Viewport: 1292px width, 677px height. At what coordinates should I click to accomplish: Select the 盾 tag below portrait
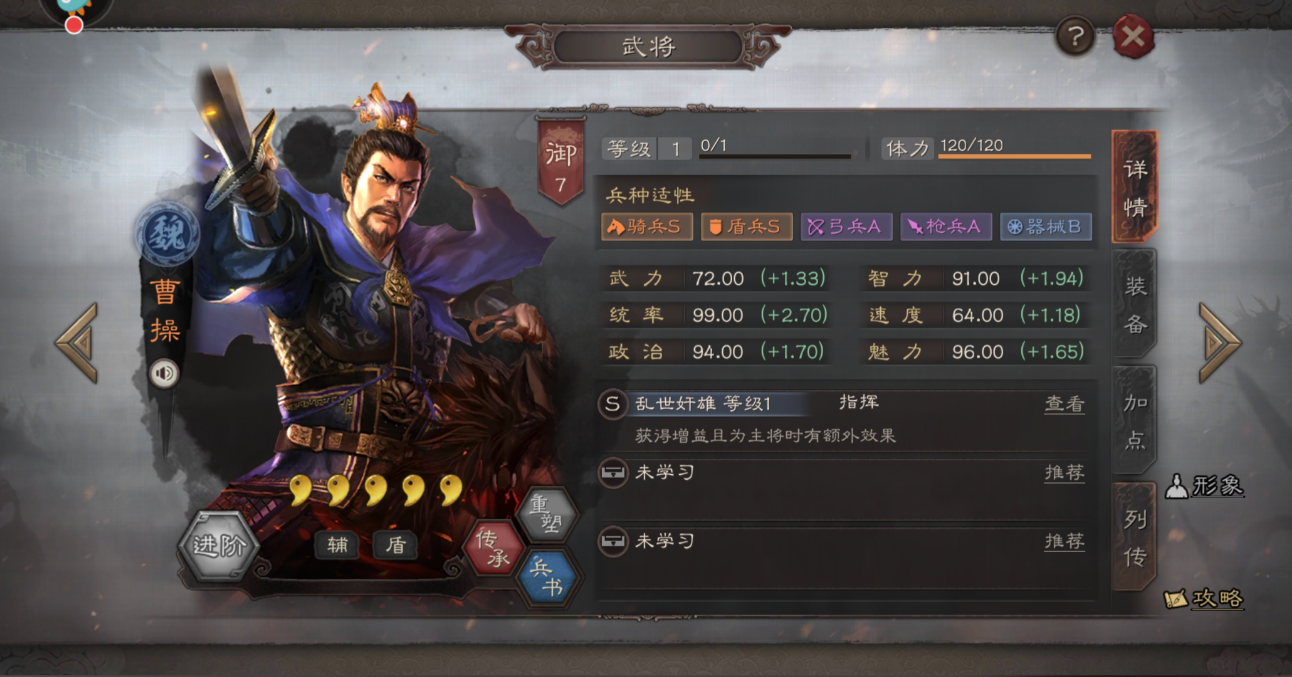pos(395,545)
